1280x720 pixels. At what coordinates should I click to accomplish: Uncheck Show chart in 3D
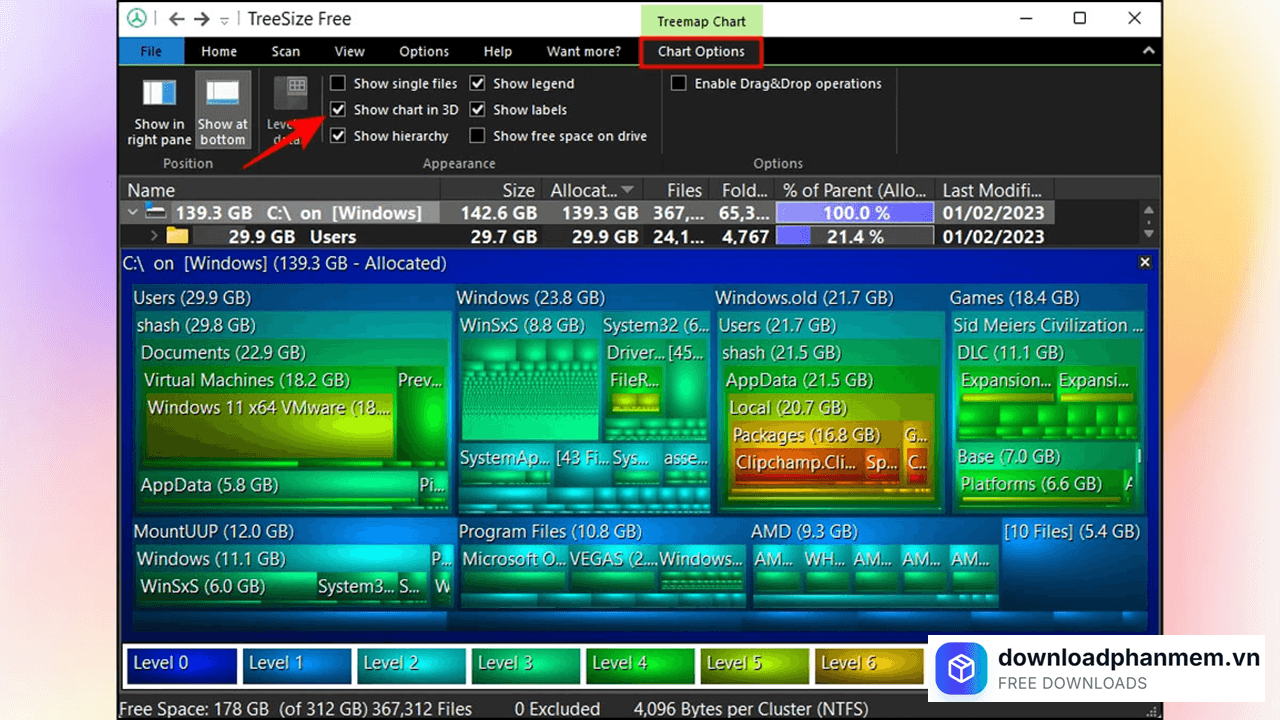pos(338,110)
